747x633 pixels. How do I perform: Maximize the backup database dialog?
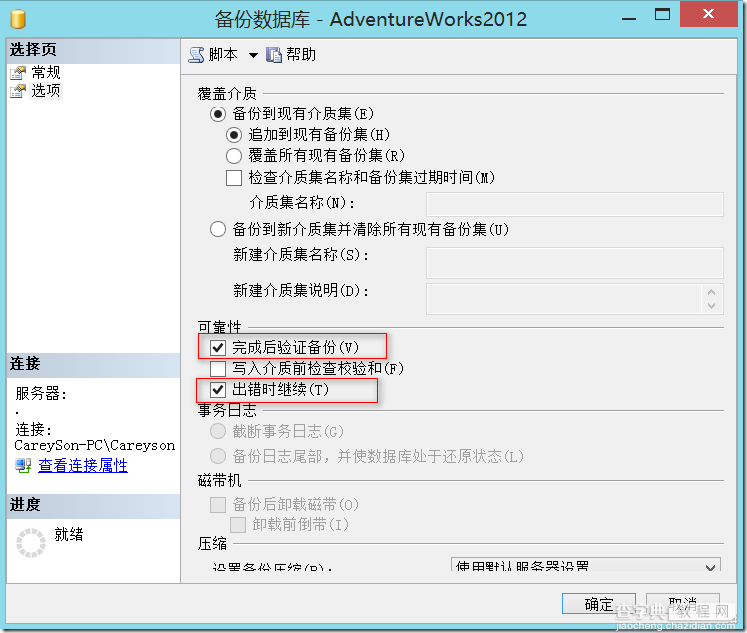click(662, 15)
